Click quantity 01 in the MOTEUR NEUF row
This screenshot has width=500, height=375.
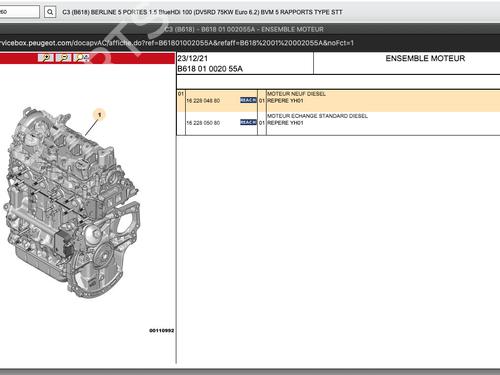click(262, 100)
